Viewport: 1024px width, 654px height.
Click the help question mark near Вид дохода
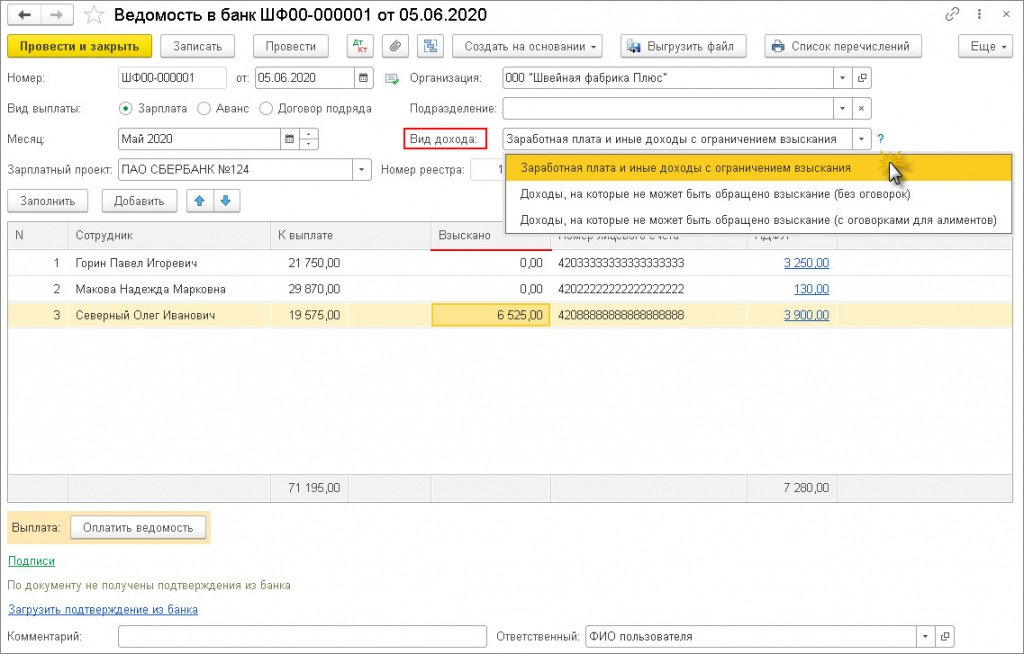click(x=881, y=139)
